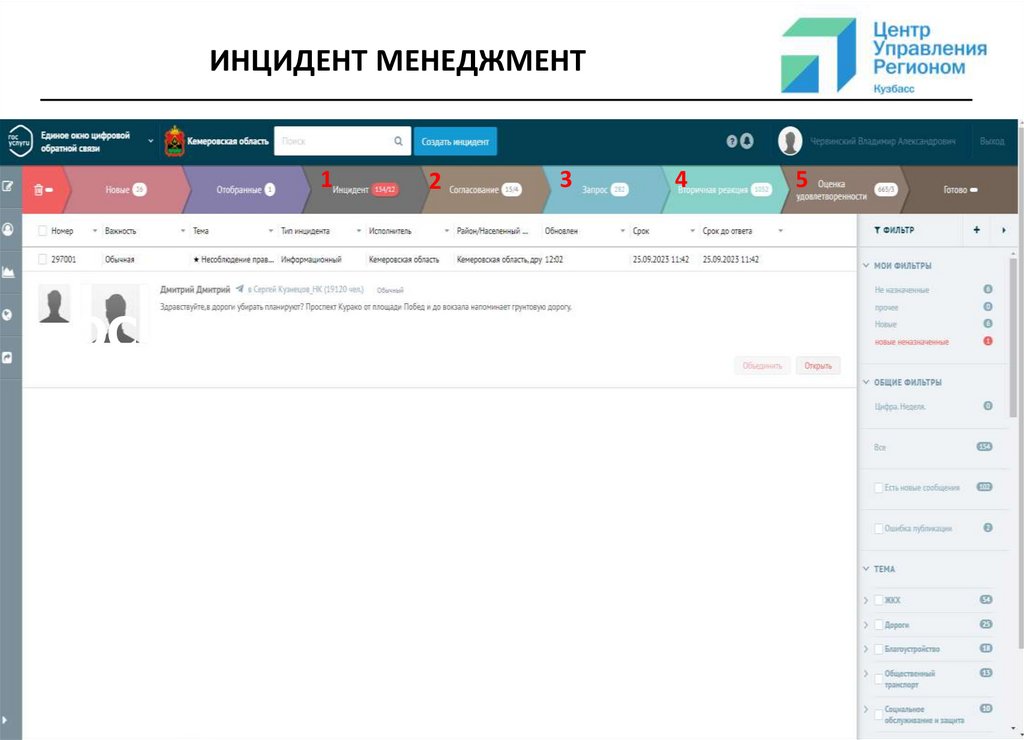Switch to Оценка удовлетворенности stage tab
This screenshot has height=740, width=1024.
click(842, 189)
